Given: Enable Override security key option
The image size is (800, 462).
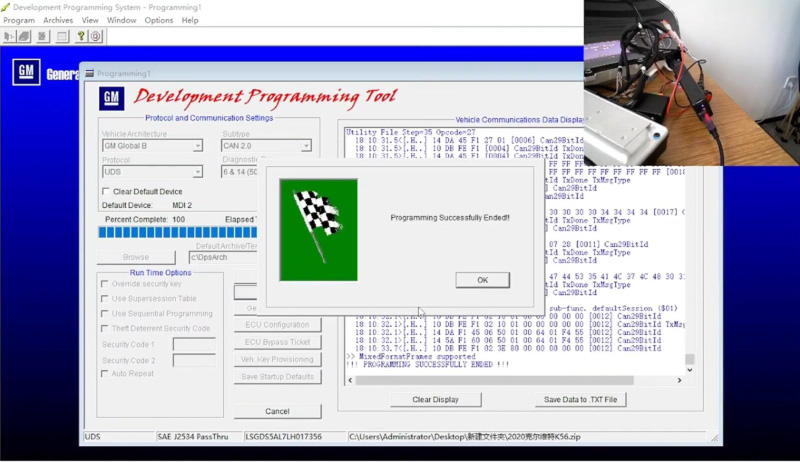Looking at the screenshot, I should [105, 284].
